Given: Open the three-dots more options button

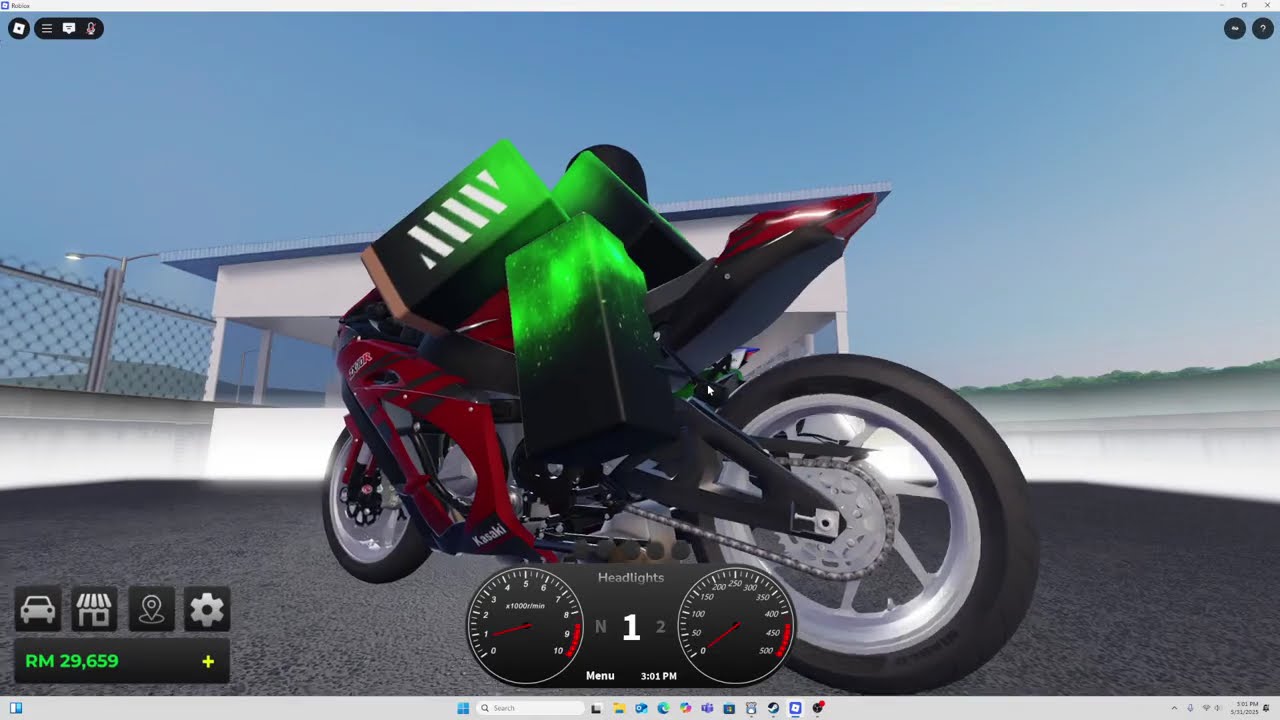Looking at the screenshot, I should click(1235, 28).
